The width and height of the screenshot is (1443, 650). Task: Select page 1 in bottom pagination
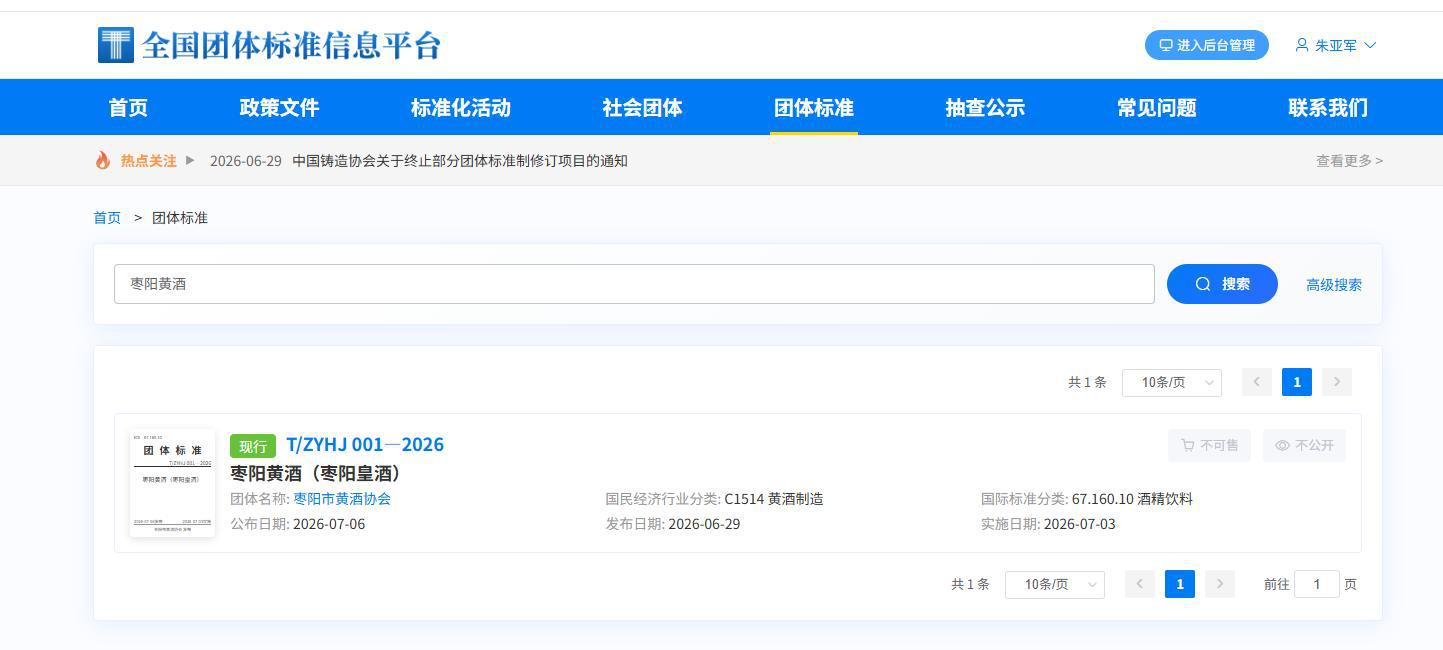point(1180,584)
